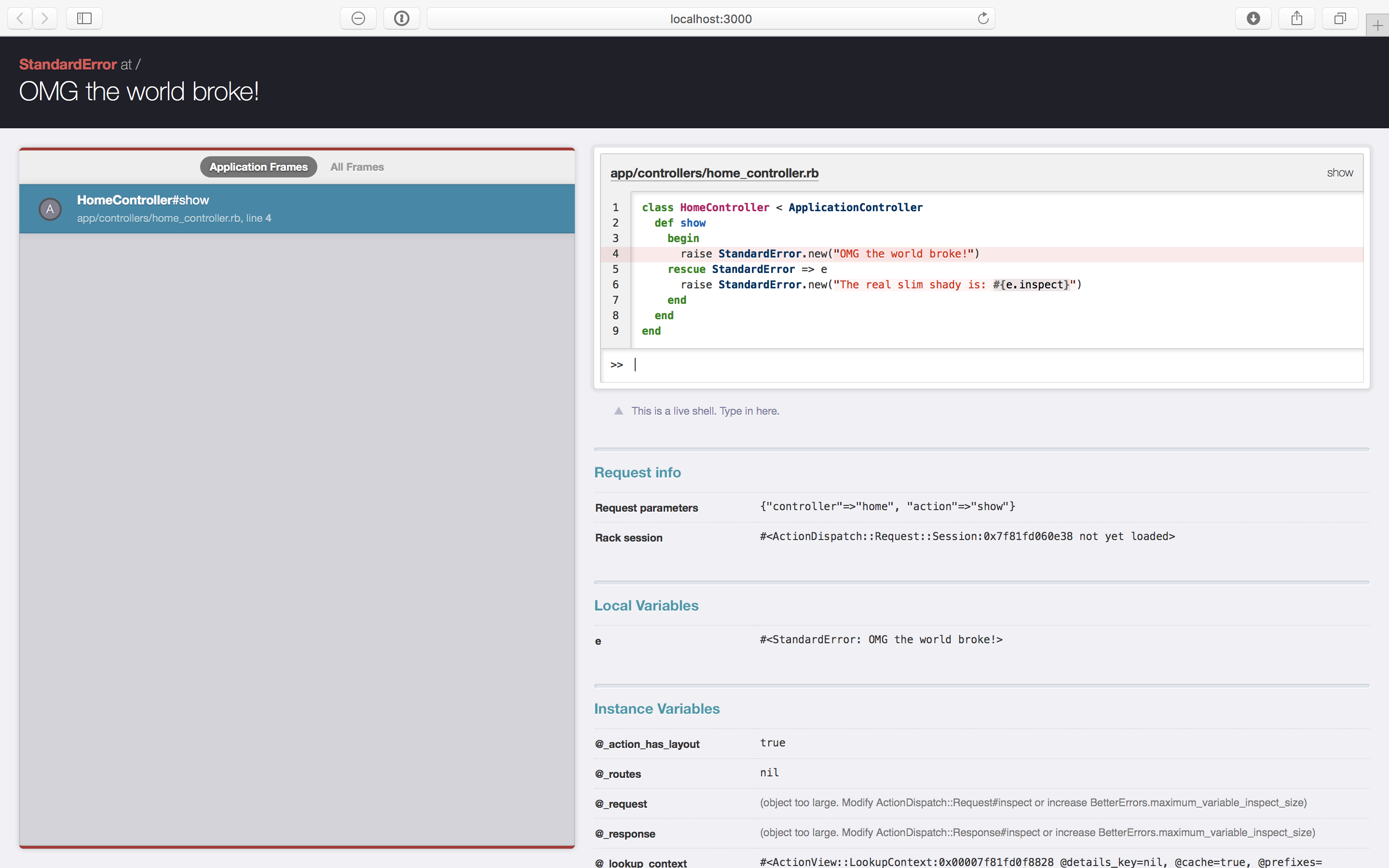Click the StandardError title in header
Image resolution: width=1389 pixels, height=868 pixels.
point(68,64)
